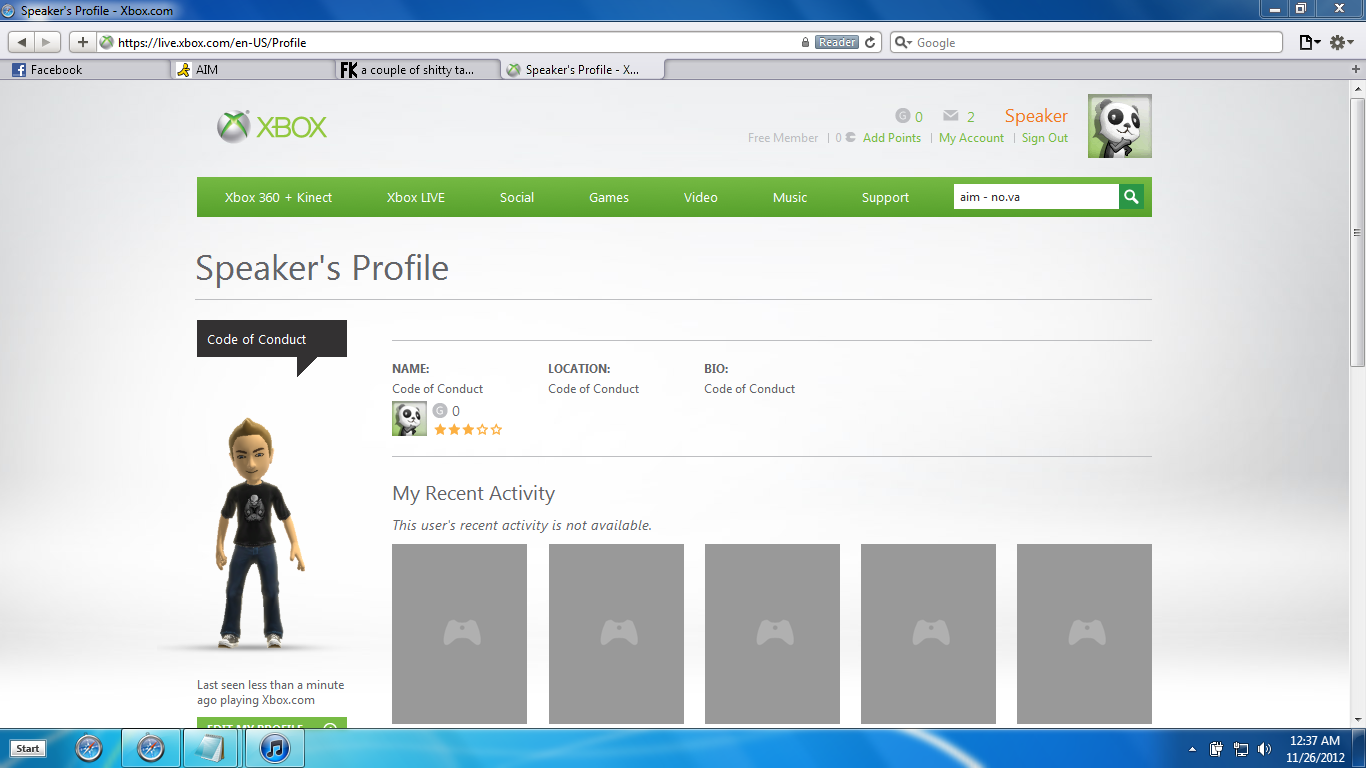The height and width of the screenshot is (768, 1366).
Task: Click 'Code of Conduct' under BIO
Action: tap(749, 389)
